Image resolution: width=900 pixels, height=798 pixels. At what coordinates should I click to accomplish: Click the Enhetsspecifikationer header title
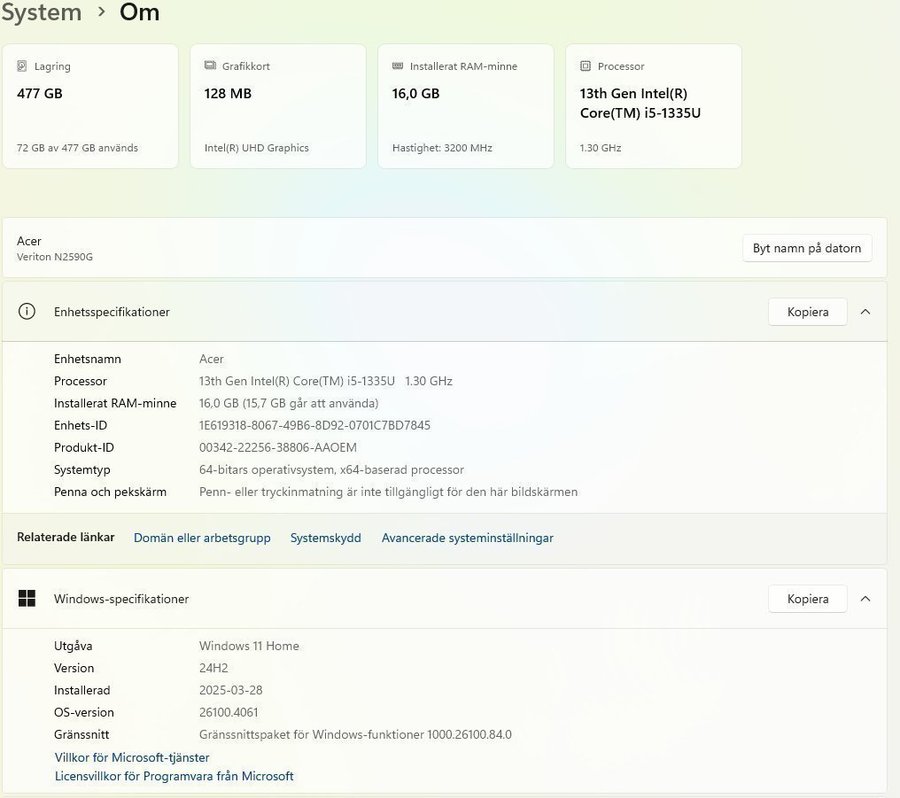(112, 312)
